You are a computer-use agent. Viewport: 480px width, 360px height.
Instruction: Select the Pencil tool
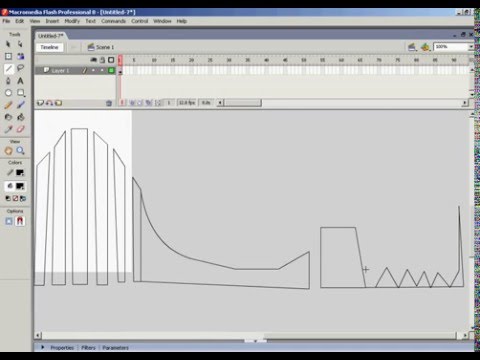pos(8,105)
